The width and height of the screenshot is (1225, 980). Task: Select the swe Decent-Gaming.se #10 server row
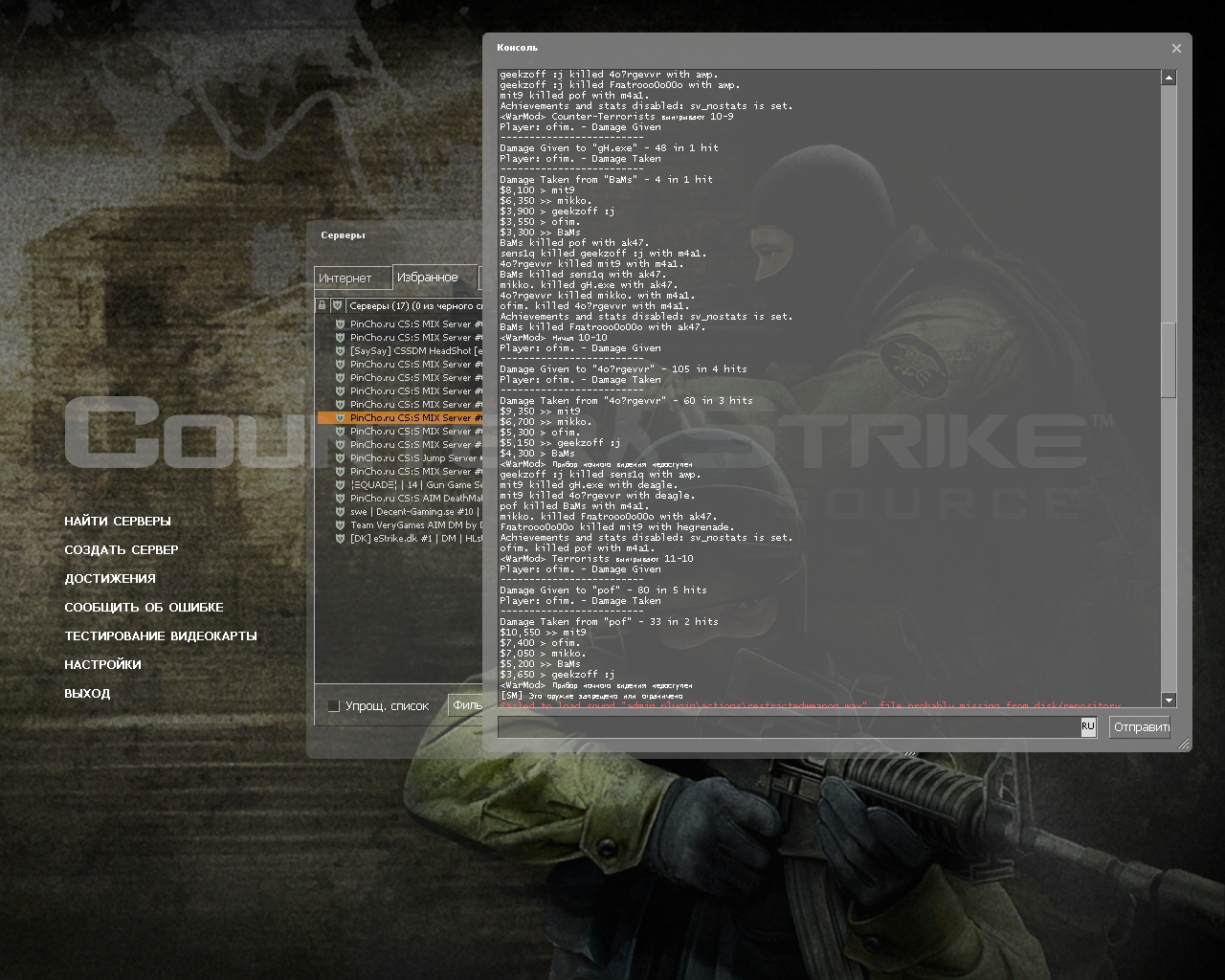point(400,512)
